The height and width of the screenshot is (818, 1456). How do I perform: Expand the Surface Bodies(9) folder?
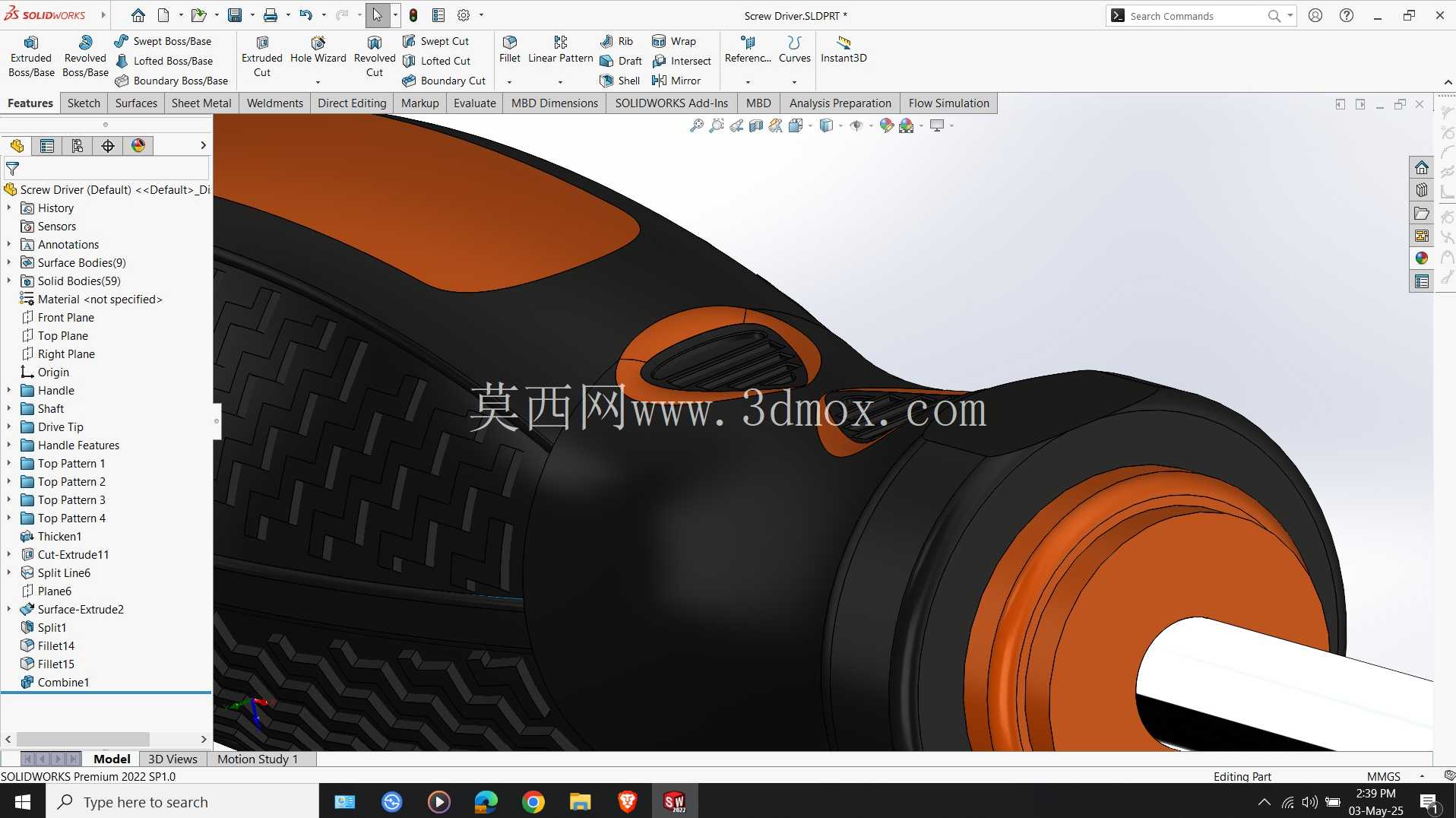coord(9,262)
